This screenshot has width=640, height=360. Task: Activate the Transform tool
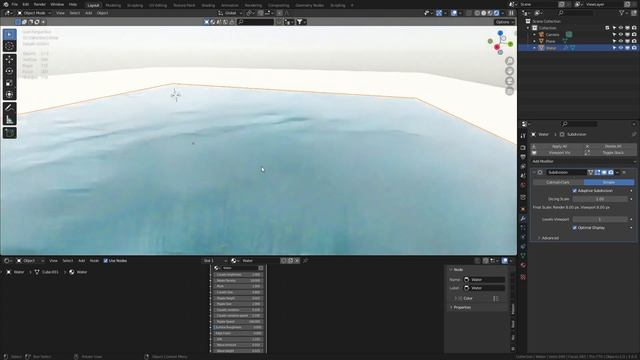pos(9,95)
